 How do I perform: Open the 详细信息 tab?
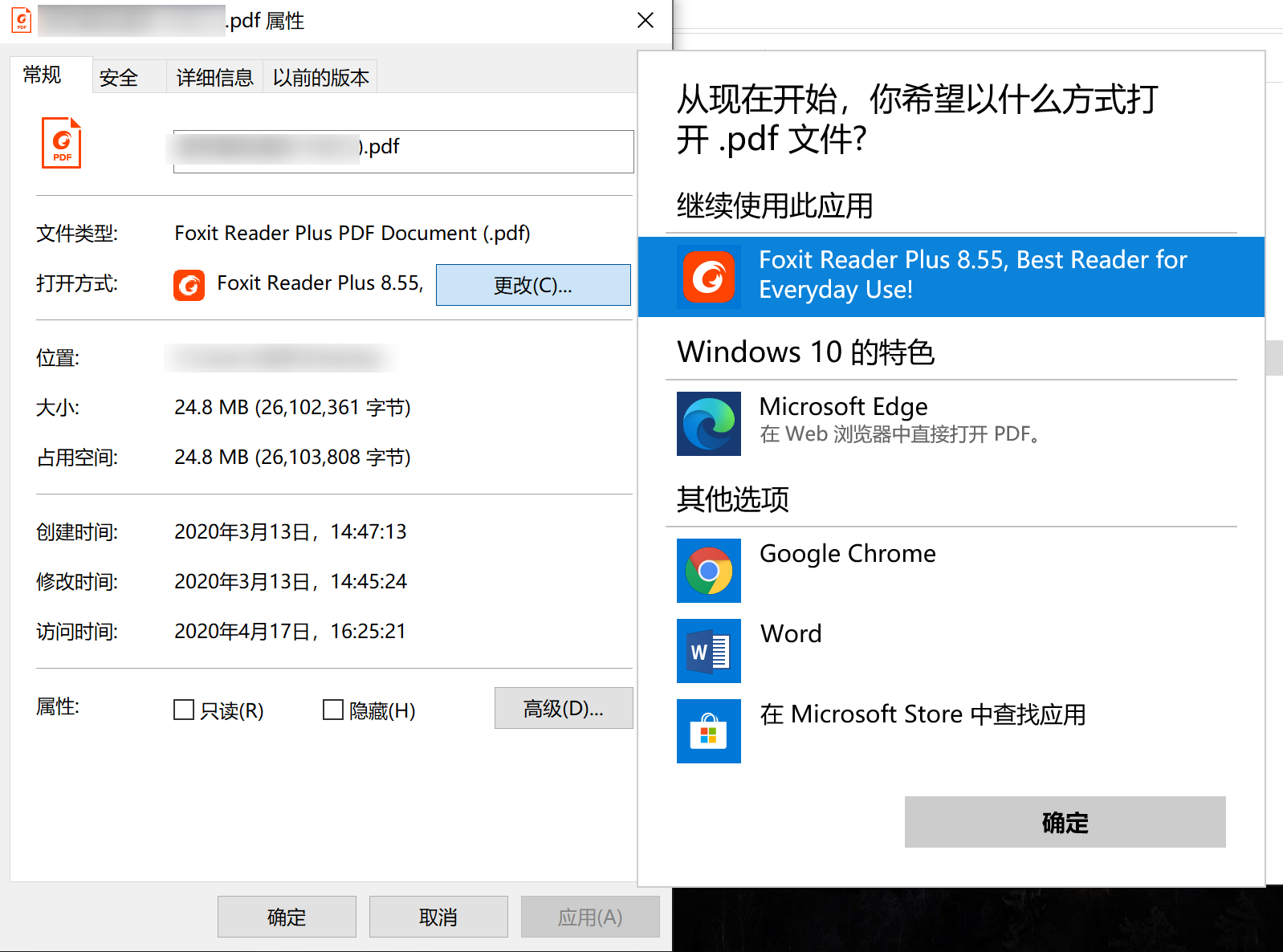[x=214, y=78]
